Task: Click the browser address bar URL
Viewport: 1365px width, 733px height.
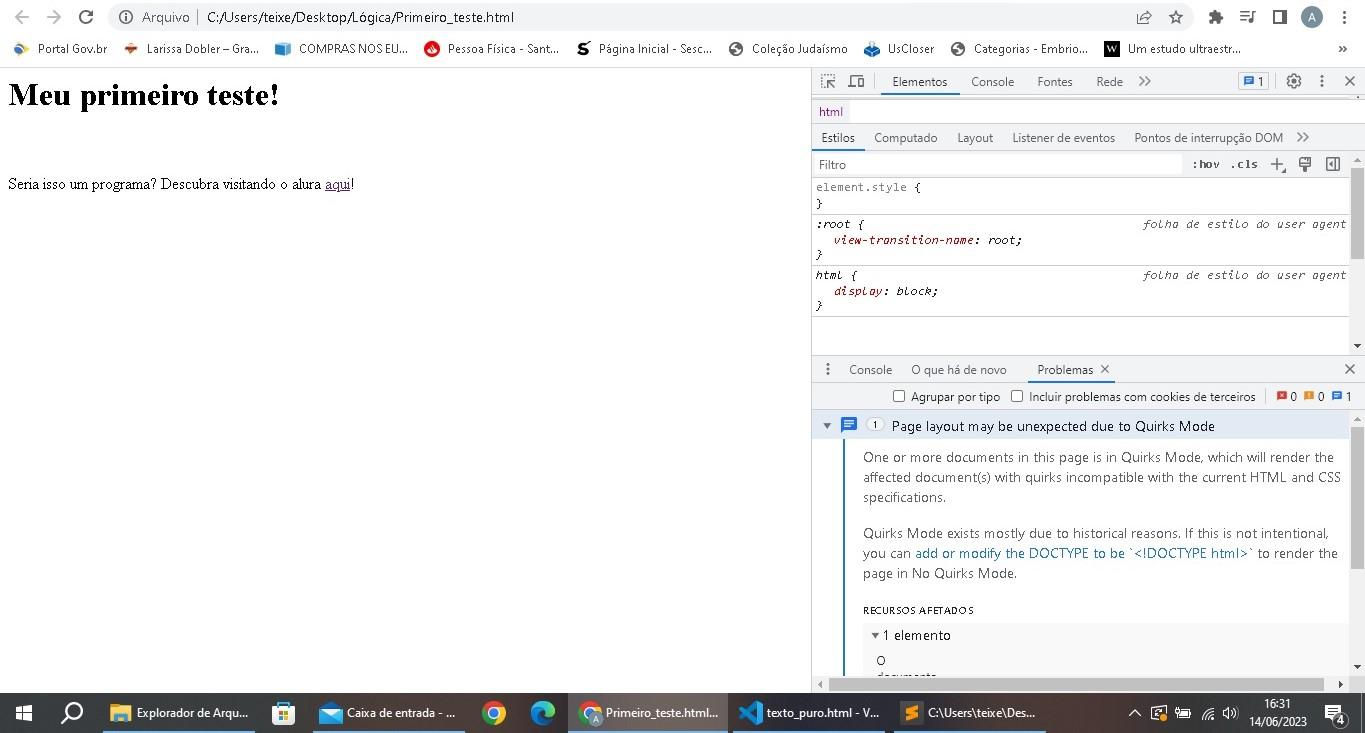Action: pyautogui.click(x=360, y=17)
